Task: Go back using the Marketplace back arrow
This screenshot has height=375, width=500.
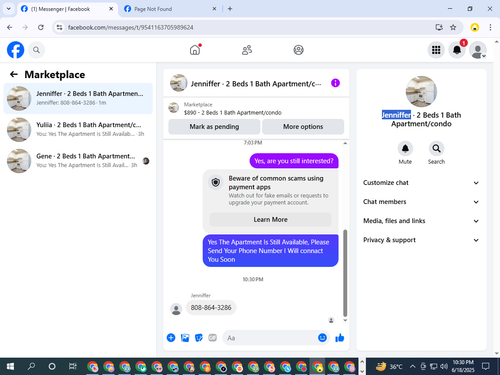Action: 14,74
